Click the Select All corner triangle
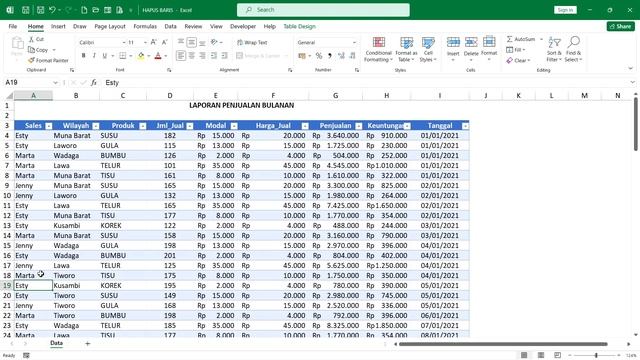640x360 pixels. click(x=9, y=96)
